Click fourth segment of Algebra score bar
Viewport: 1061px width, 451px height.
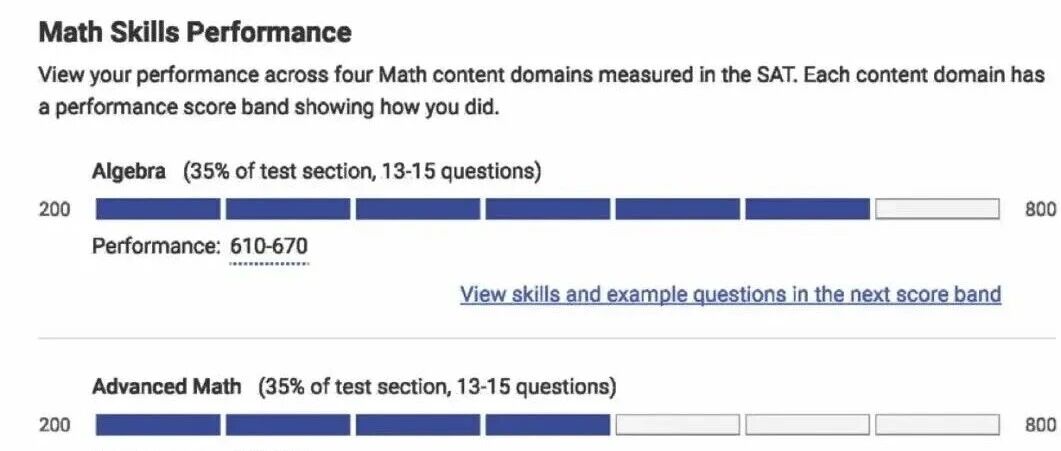(548, 209)
